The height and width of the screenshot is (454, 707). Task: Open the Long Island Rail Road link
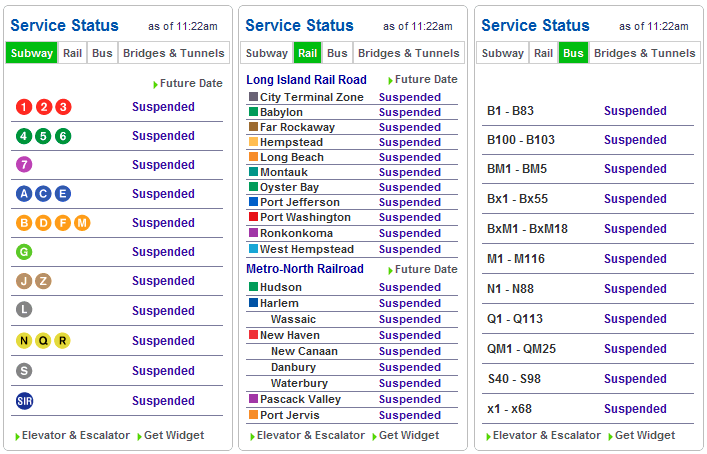coord(306,80)
